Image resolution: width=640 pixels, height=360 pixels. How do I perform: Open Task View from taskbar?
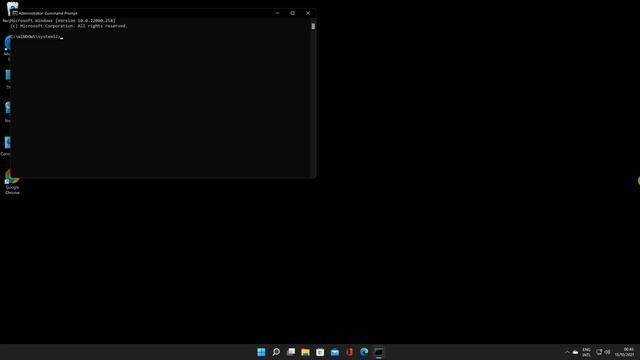[x=291, y=352]
